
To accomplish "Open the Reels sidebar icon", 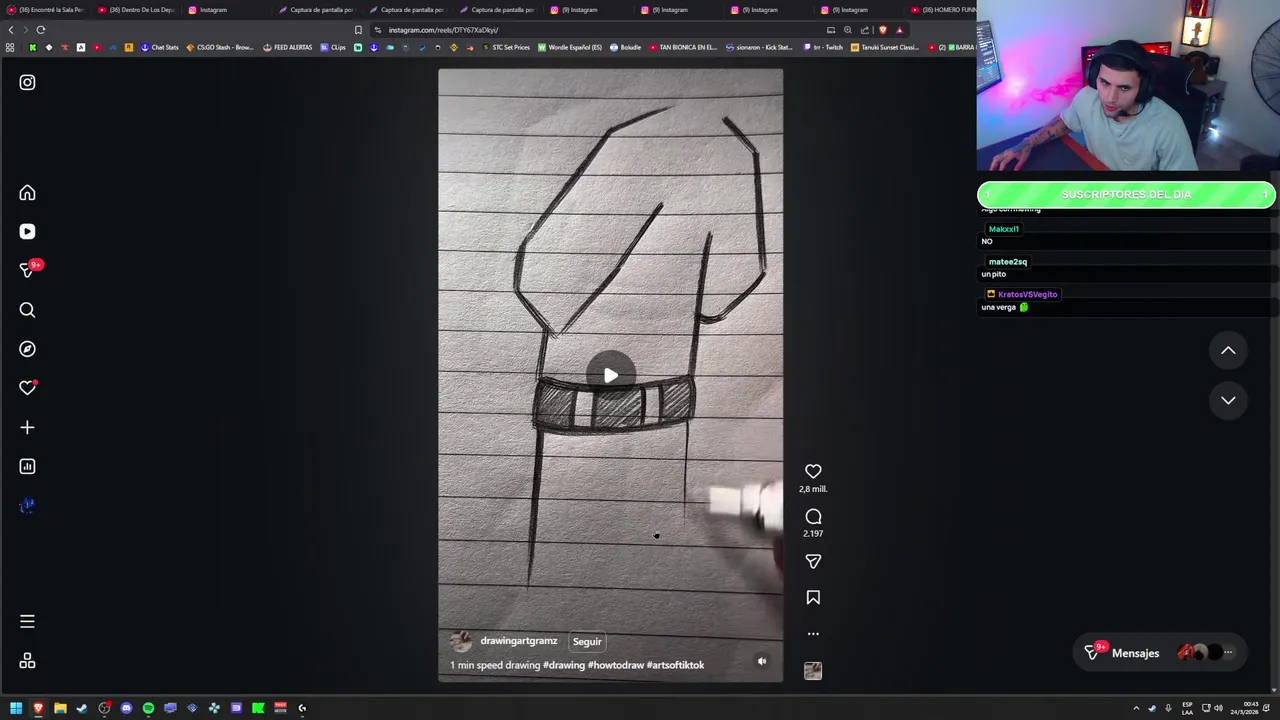I will (27, 232).
